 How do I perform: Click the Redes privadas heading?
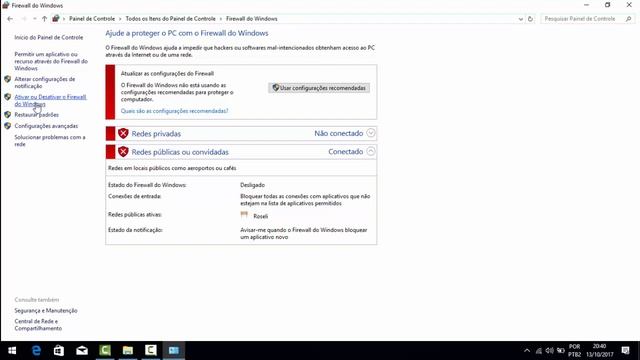coord(156,133)
